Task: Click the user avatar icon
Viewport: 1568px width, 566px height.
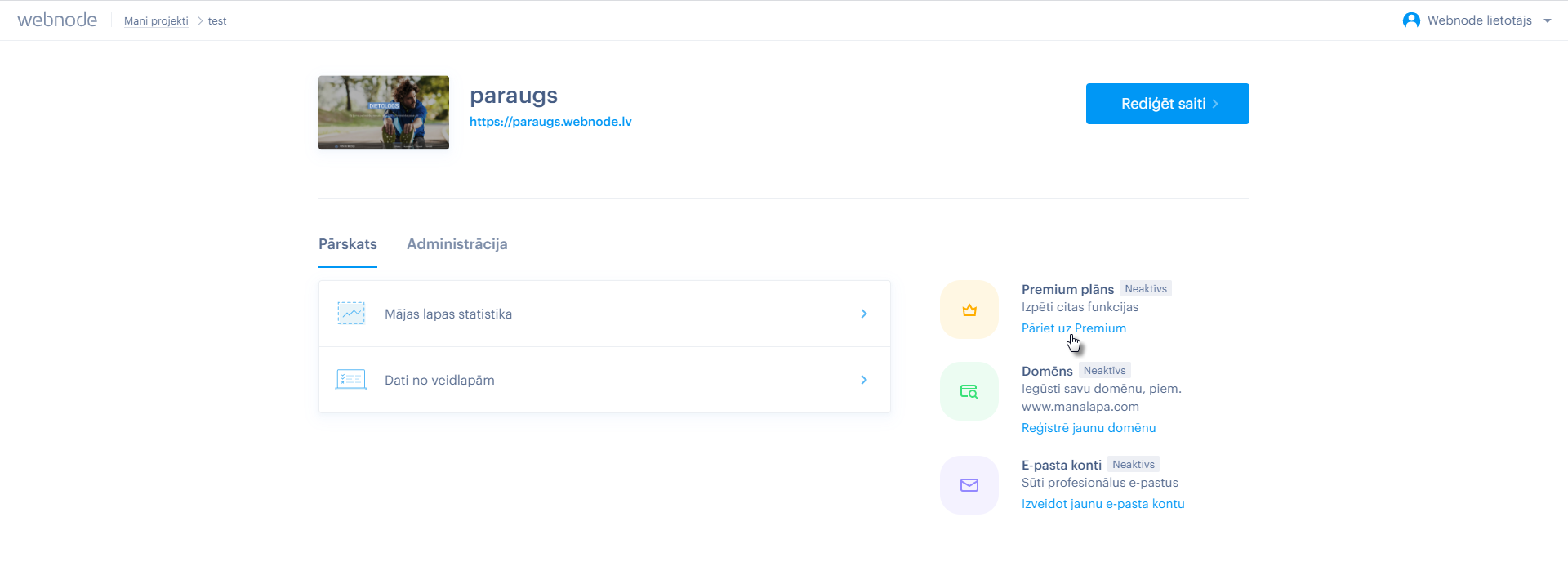Action: tap(1411, 20)
